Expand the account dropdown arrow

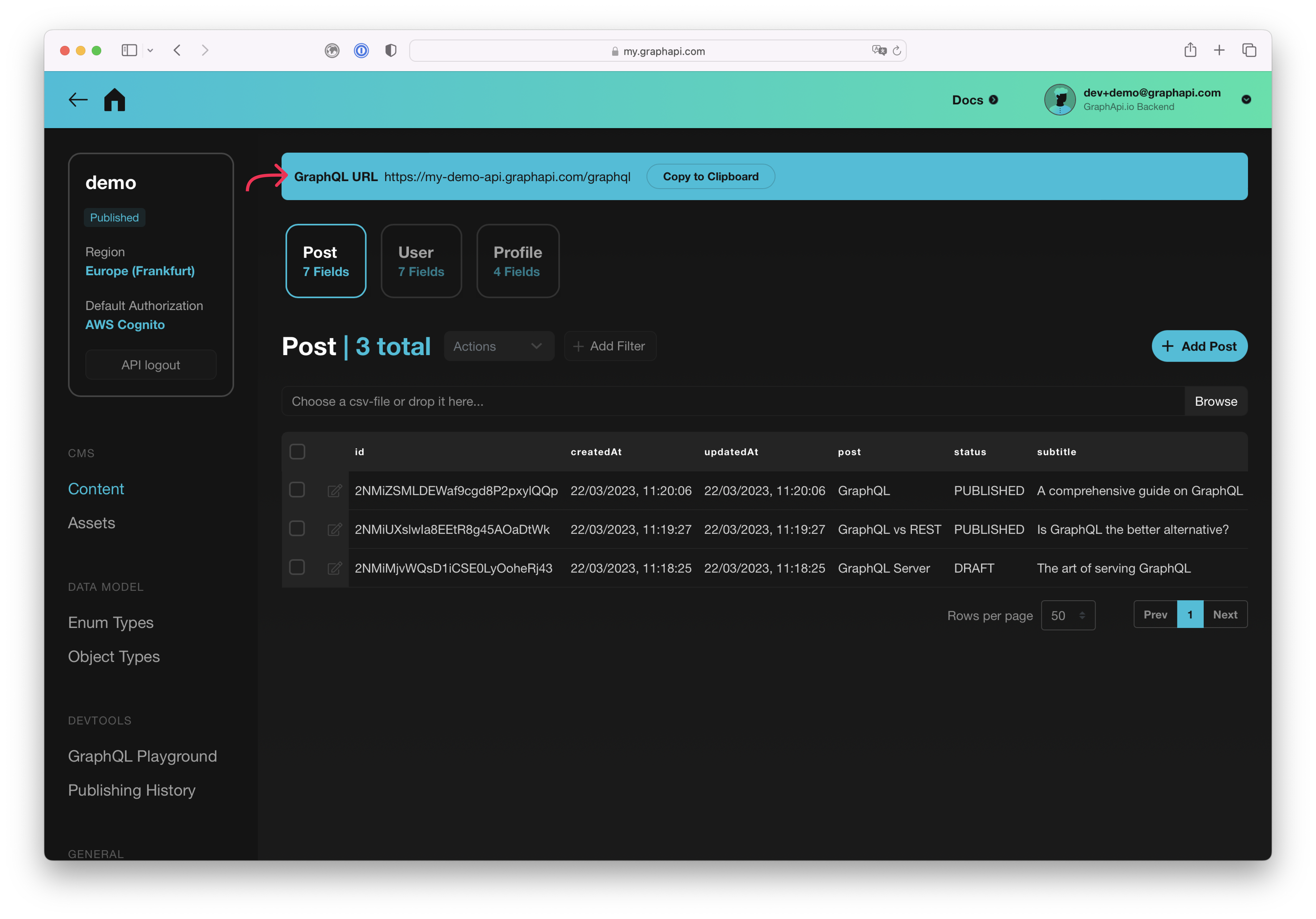coord(1246,100)
